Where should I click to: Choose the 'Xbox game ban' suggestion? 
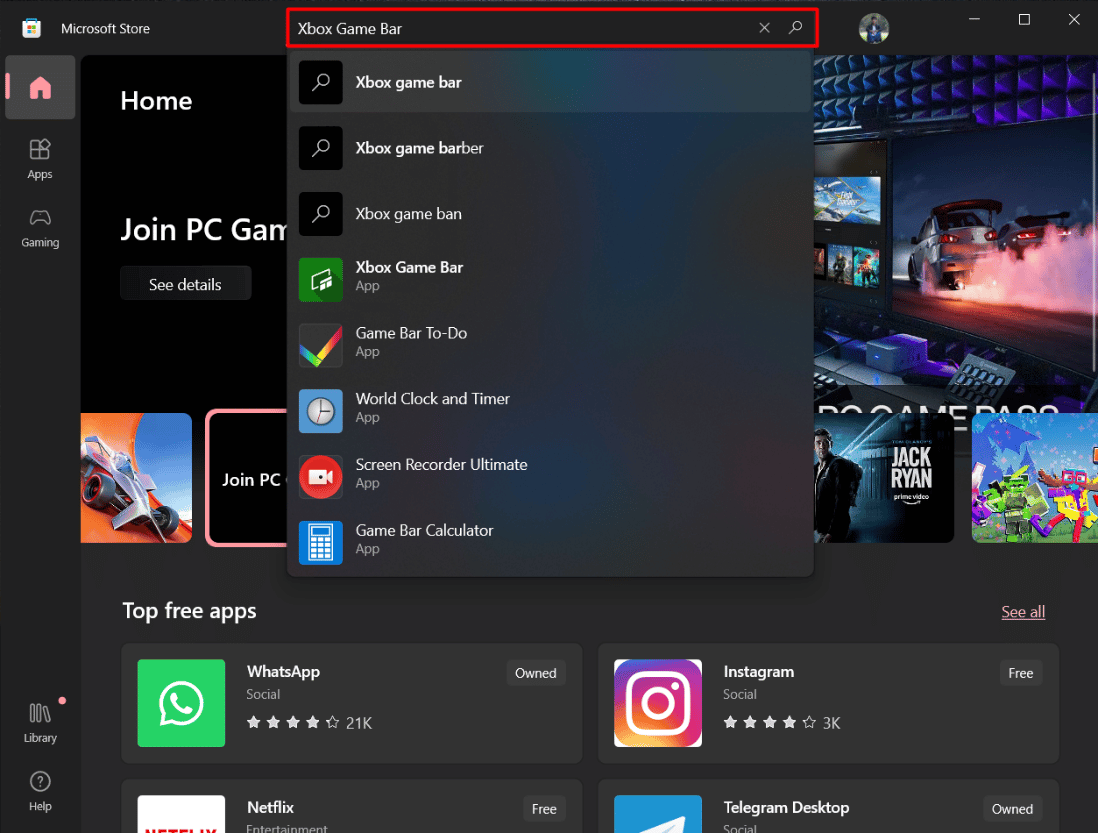point(550,214)
